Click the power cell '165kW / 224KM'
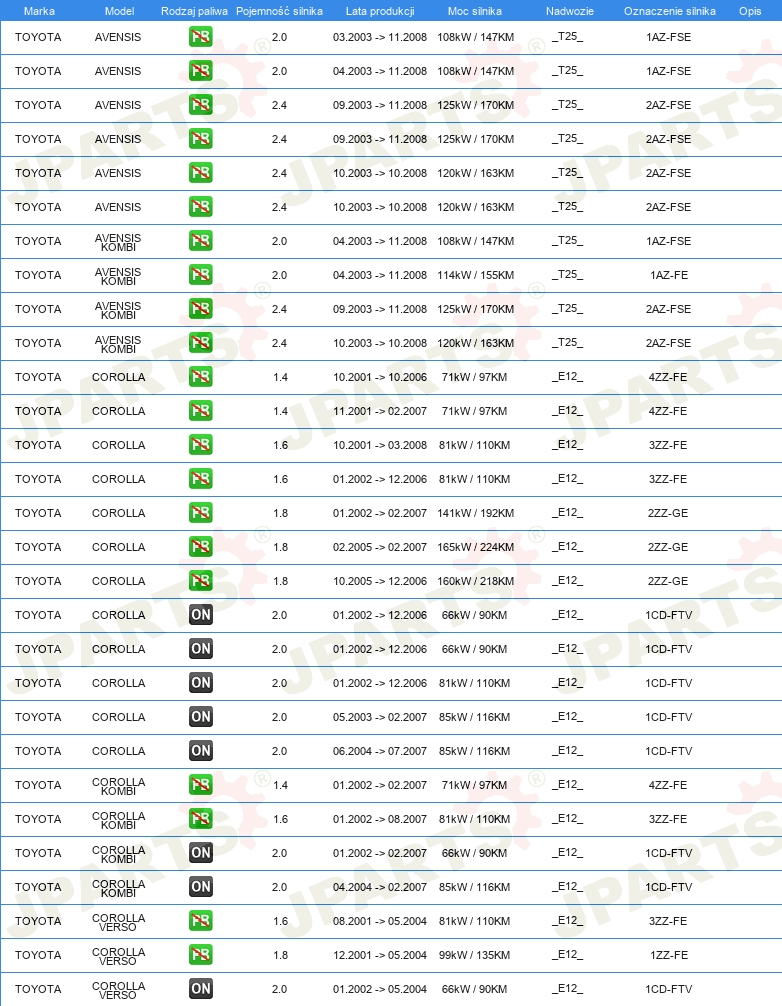This screenshot has height=1006, width=782. (475, 547)
